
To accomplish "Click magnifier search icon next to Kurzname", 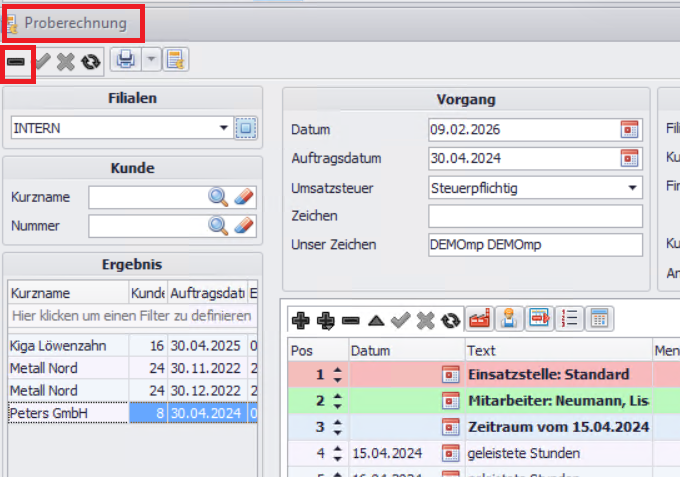I will pyautogui.click(x=217, y=197).
